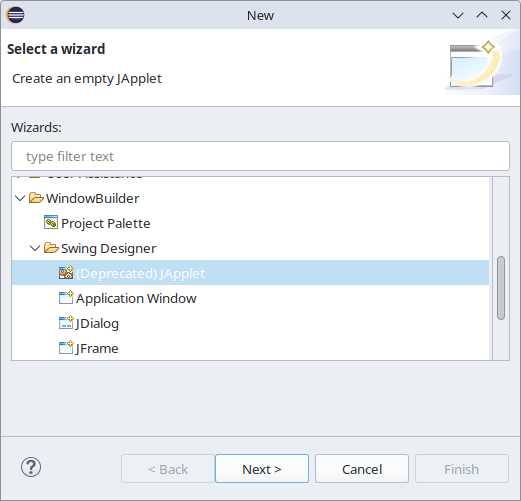Click the Deprecated JApplet wizard icon
The width and height of the screenshot is (521, 501).
[x=66, y=272]
